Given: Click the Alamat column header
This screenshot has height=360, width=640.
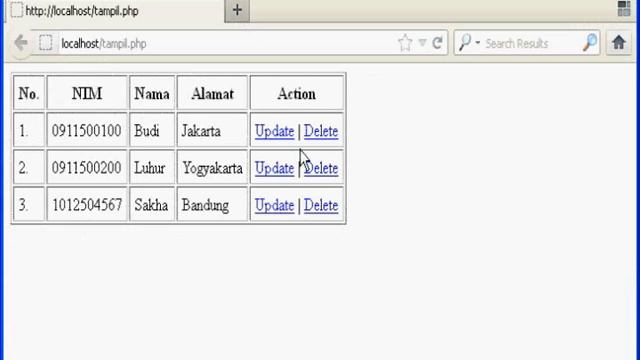Looking at the screenshot, I should click(x=212, y=93).
